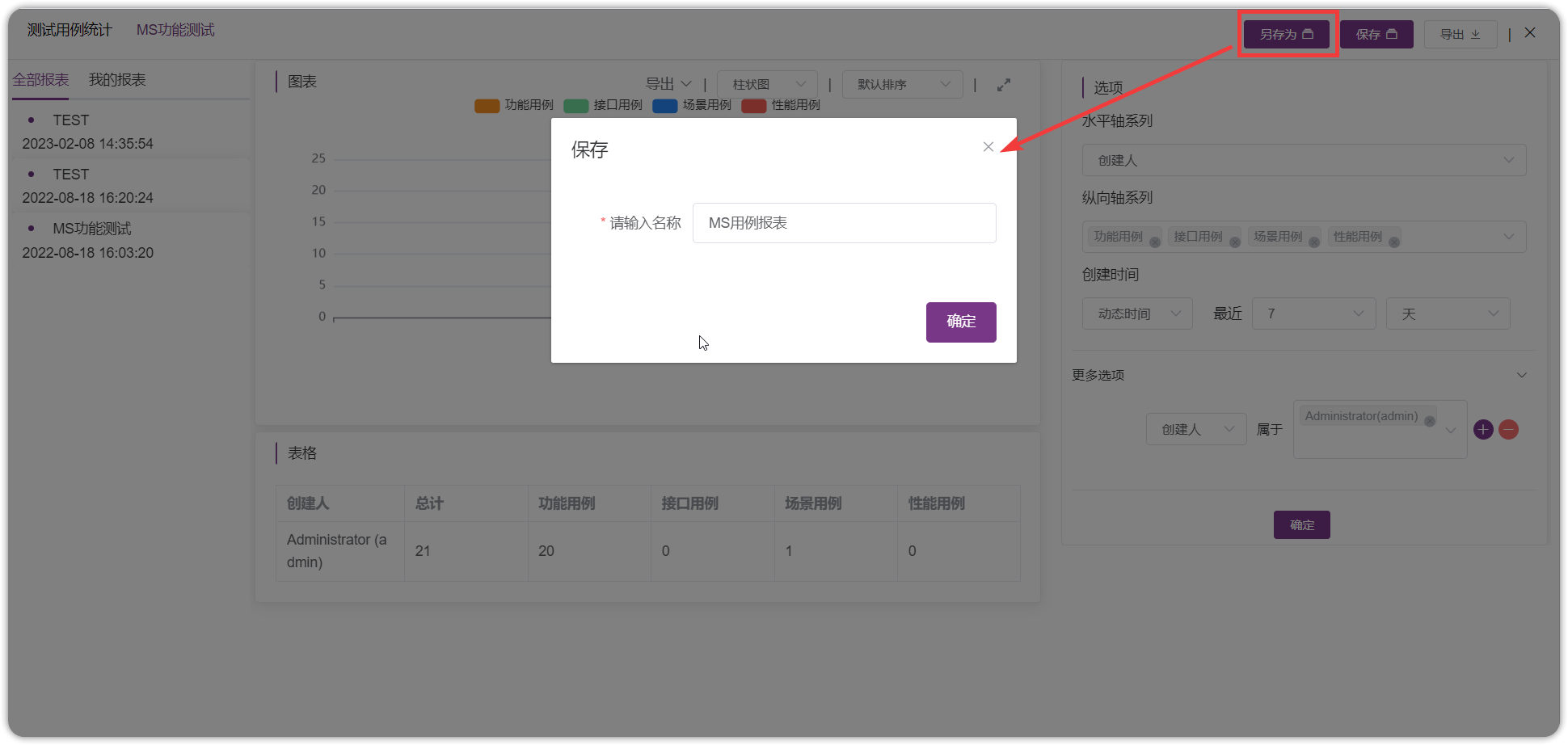Click the 属于 operator label
The image size is (1568, 745).
click(x=1269, y=430)
